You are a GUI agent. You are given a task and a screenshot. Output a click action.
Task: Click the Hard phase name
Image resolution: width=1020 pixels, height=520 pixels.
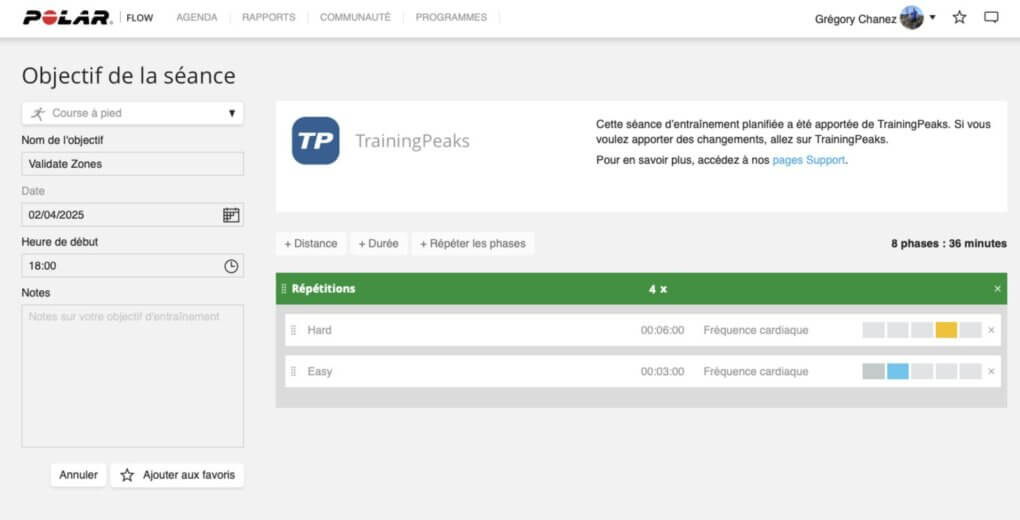click(x=319, y=330)
